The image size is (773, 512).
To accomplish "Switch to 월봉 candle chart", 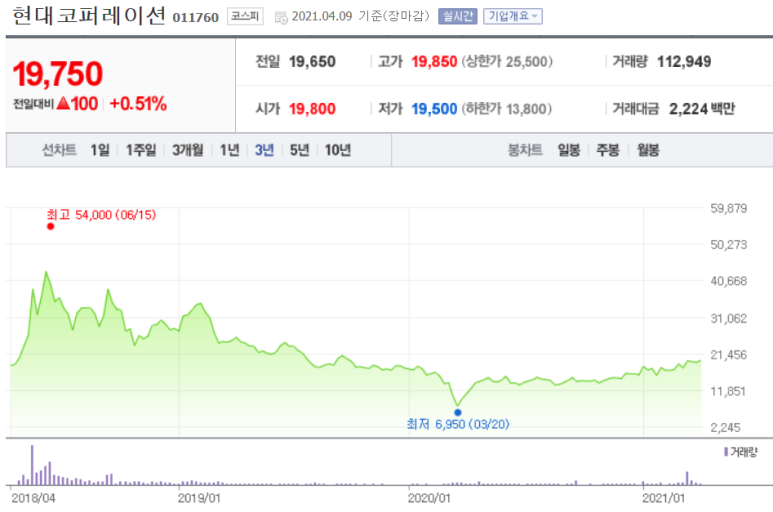I will click(648, 150).
